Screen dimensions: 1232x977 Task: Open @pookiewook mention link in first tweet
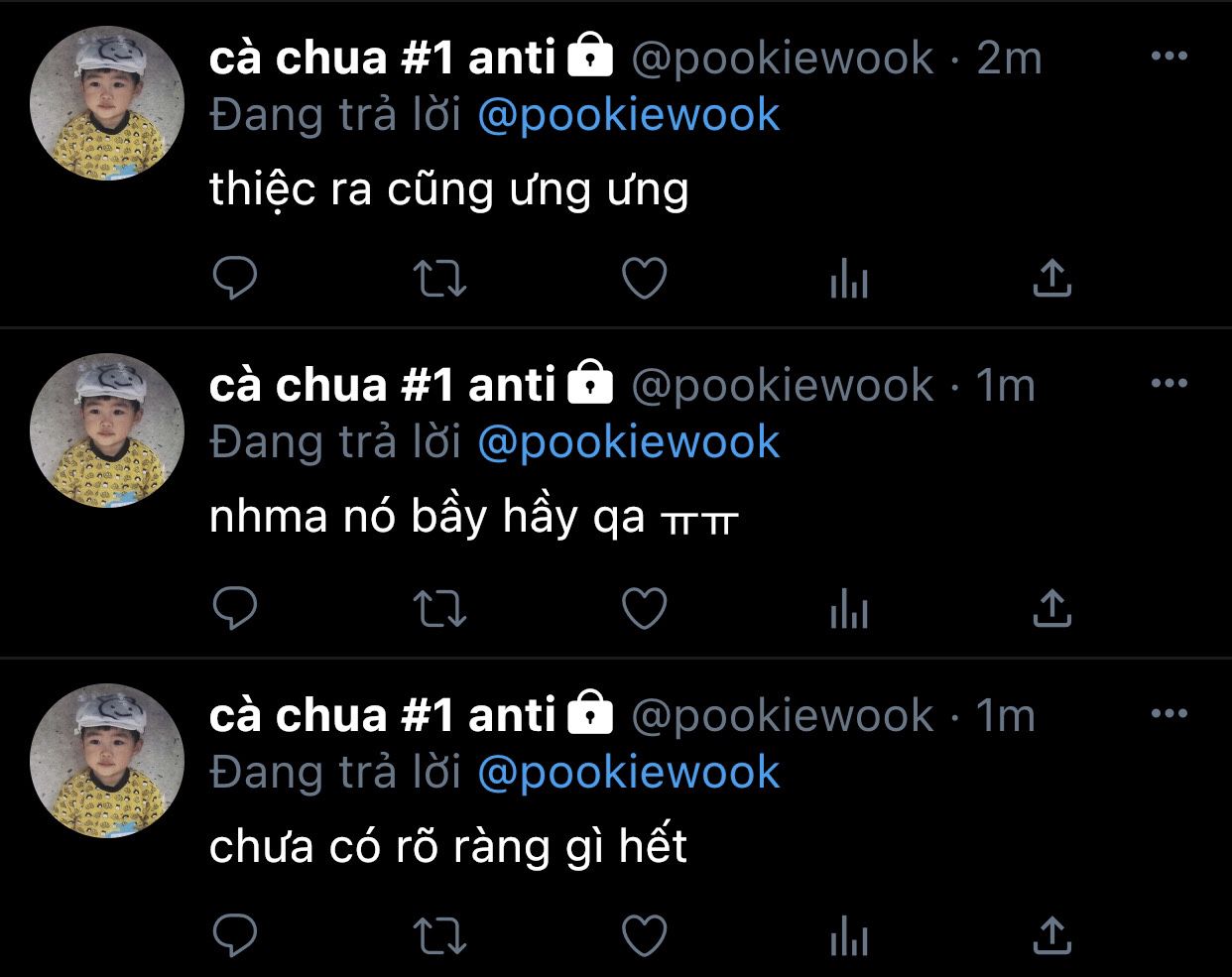(x=629, y=115)
